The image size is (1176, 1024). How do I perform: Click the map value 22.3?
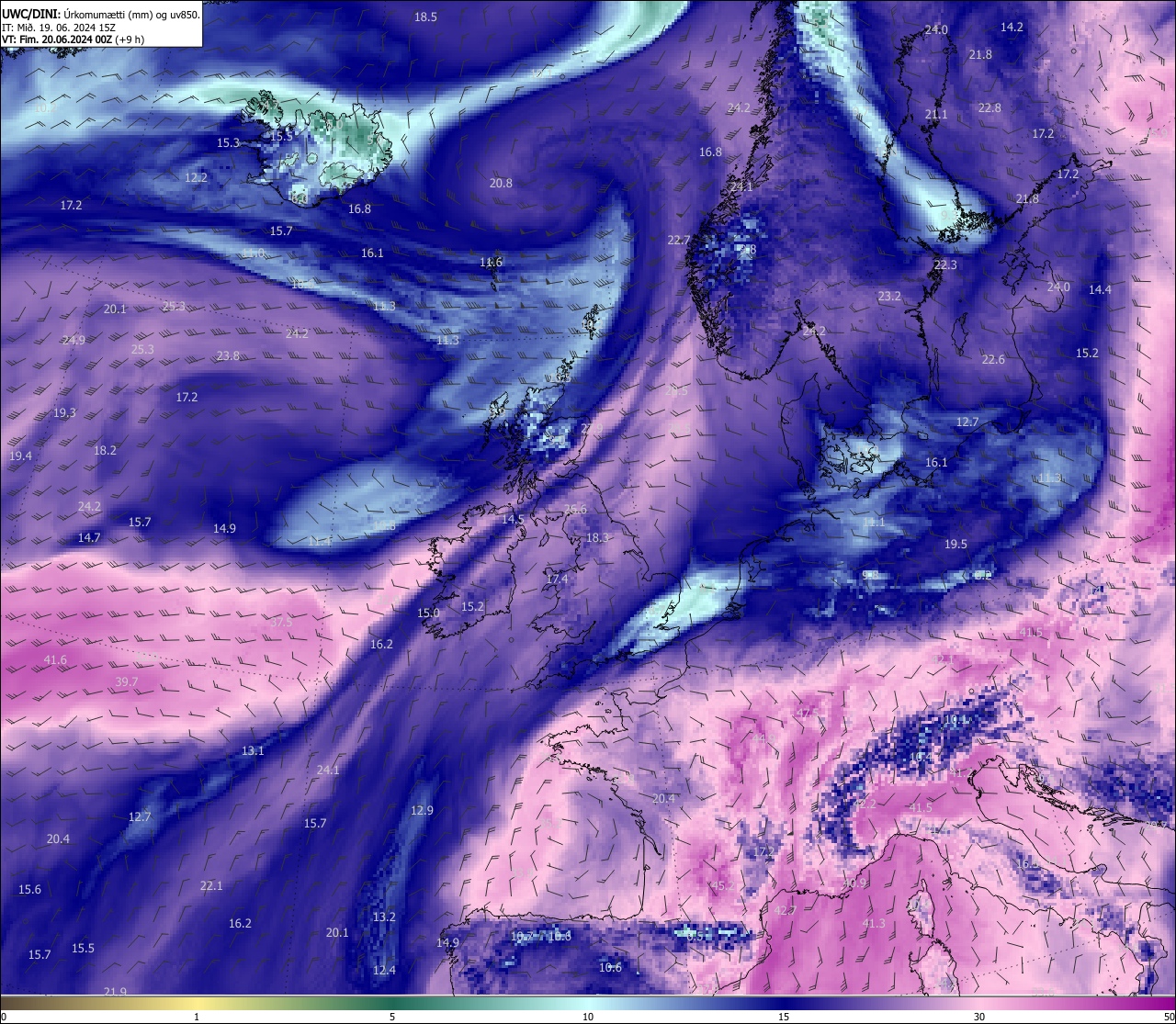click(x=945, y=264)
